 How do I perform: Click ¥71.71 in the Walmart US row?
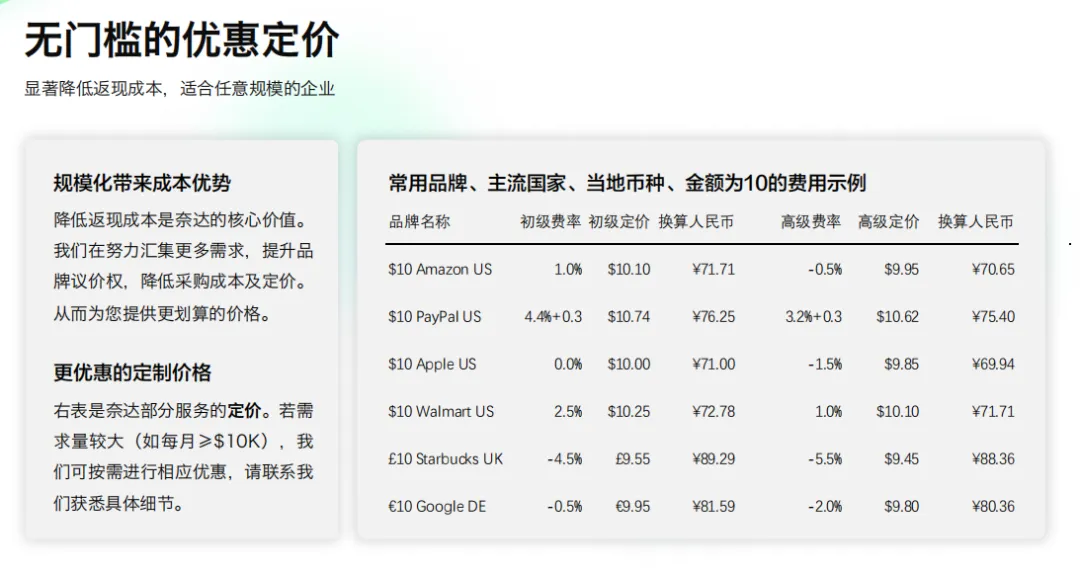[993, 412]
